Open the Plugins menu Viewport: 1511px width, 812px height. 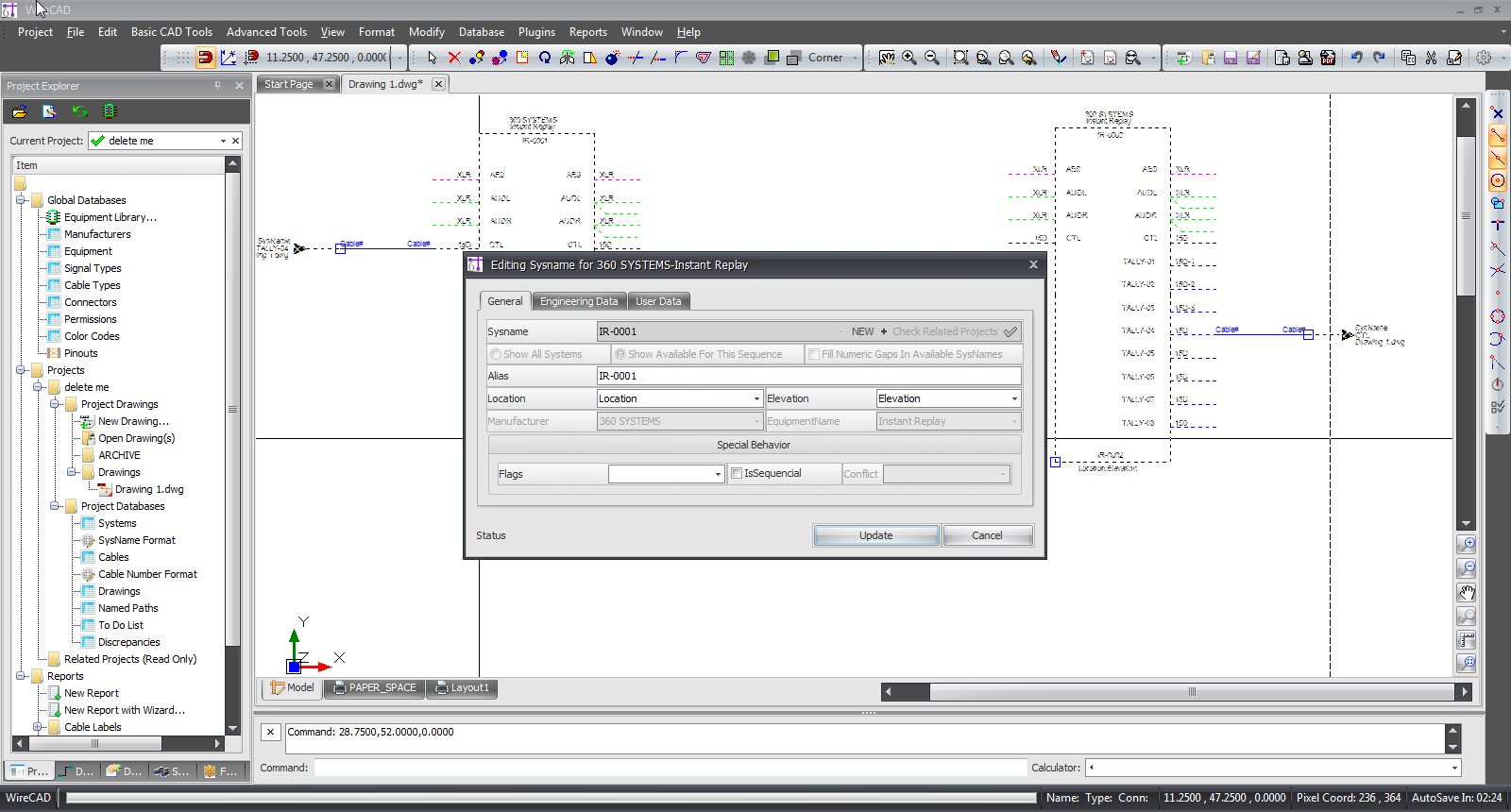536,32
